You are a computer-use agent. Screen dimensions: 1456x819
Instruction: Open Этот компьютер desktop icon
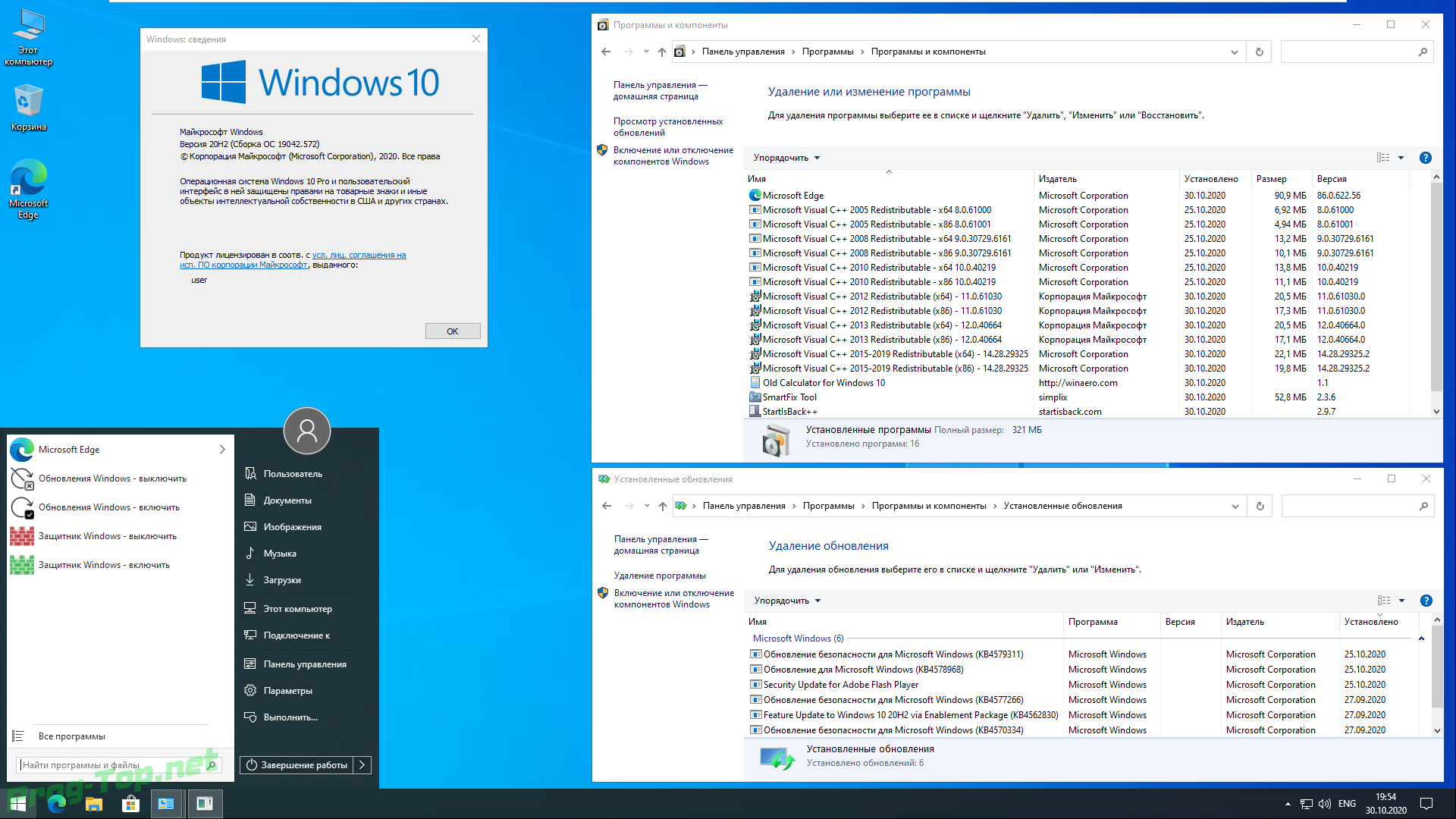[x=28, y=37]
